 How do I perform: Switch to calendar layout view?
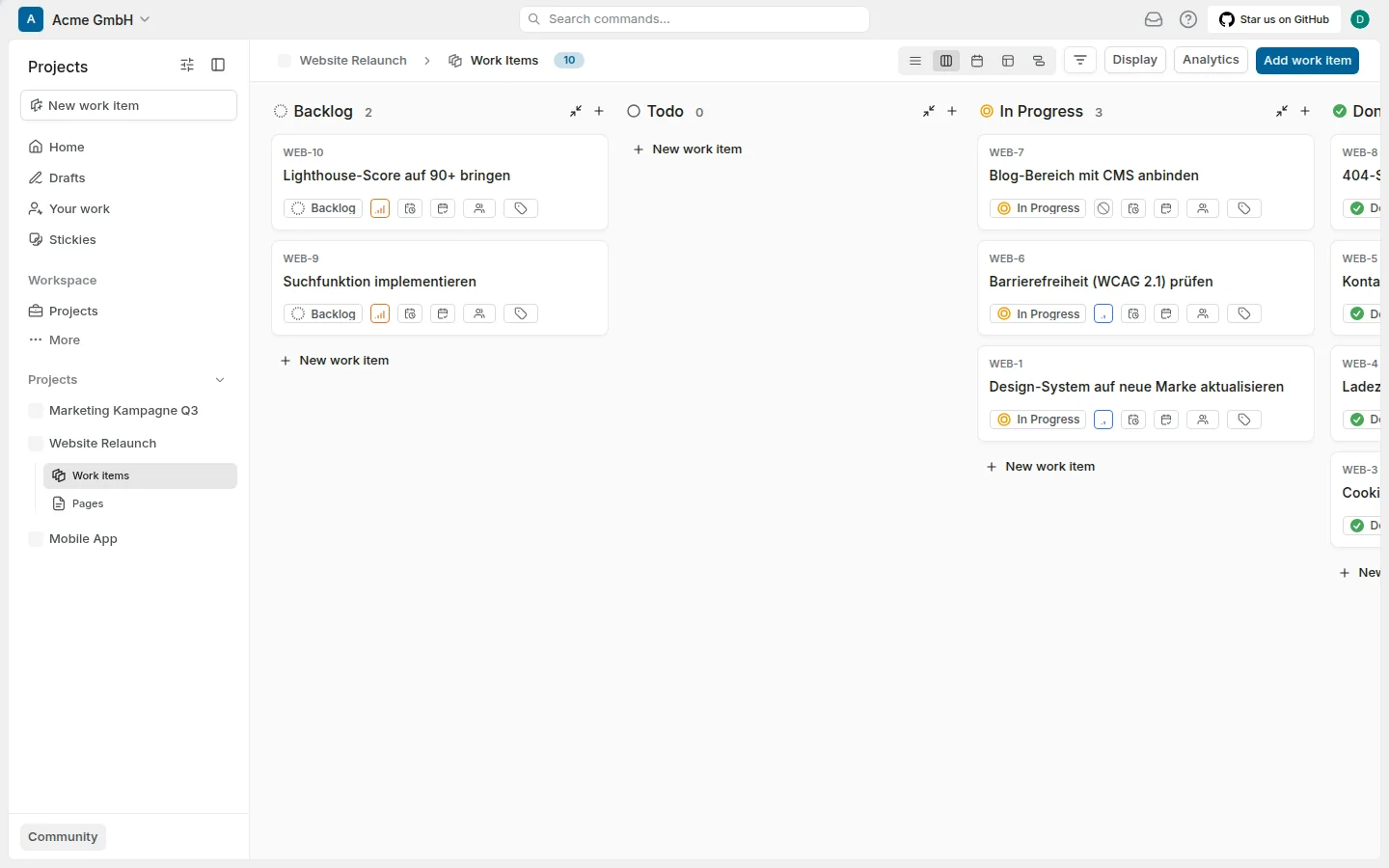[x=977, y=61]
